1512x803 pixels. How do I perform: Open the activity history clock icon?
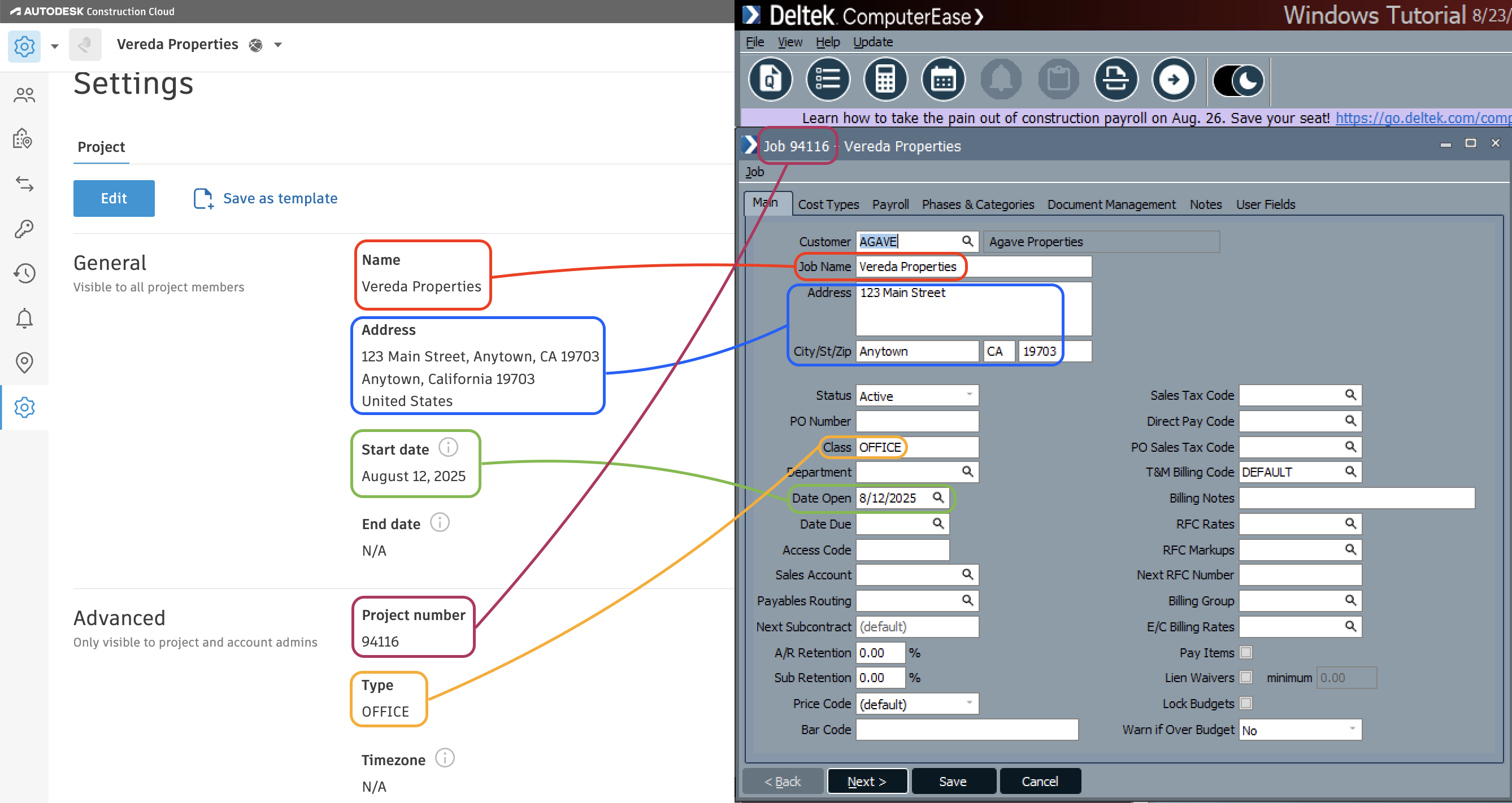(x=24, y=273)
